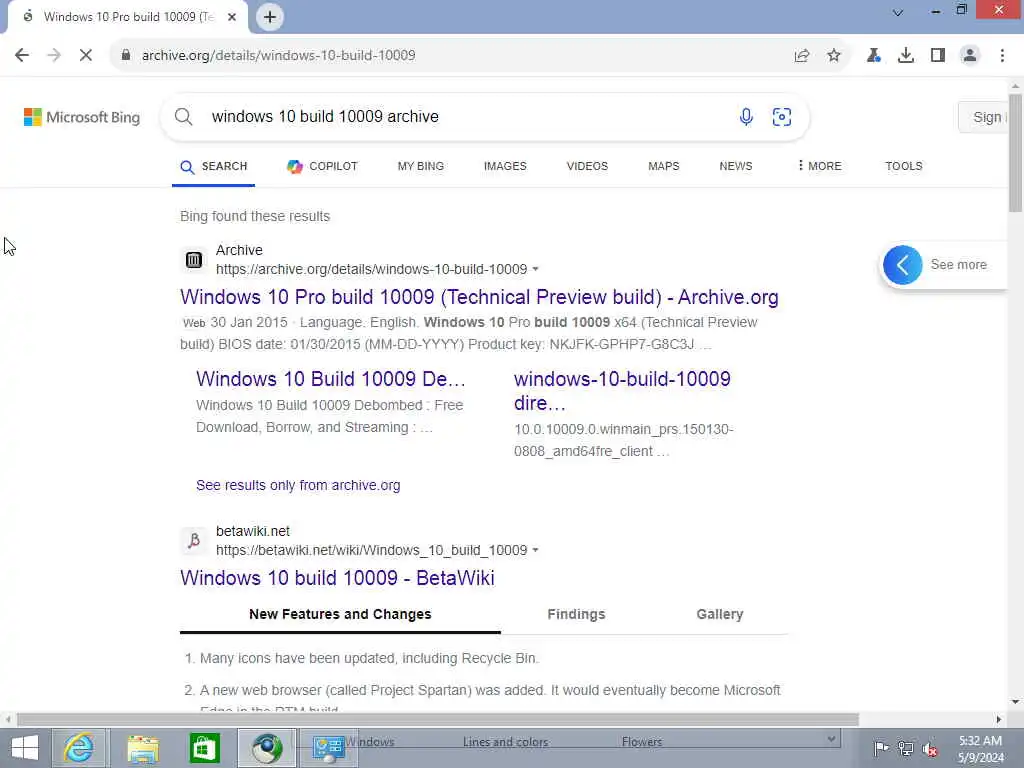
Task: Bookmark this page with star icon
Action: pyautogui.click(x=834, y=56)
